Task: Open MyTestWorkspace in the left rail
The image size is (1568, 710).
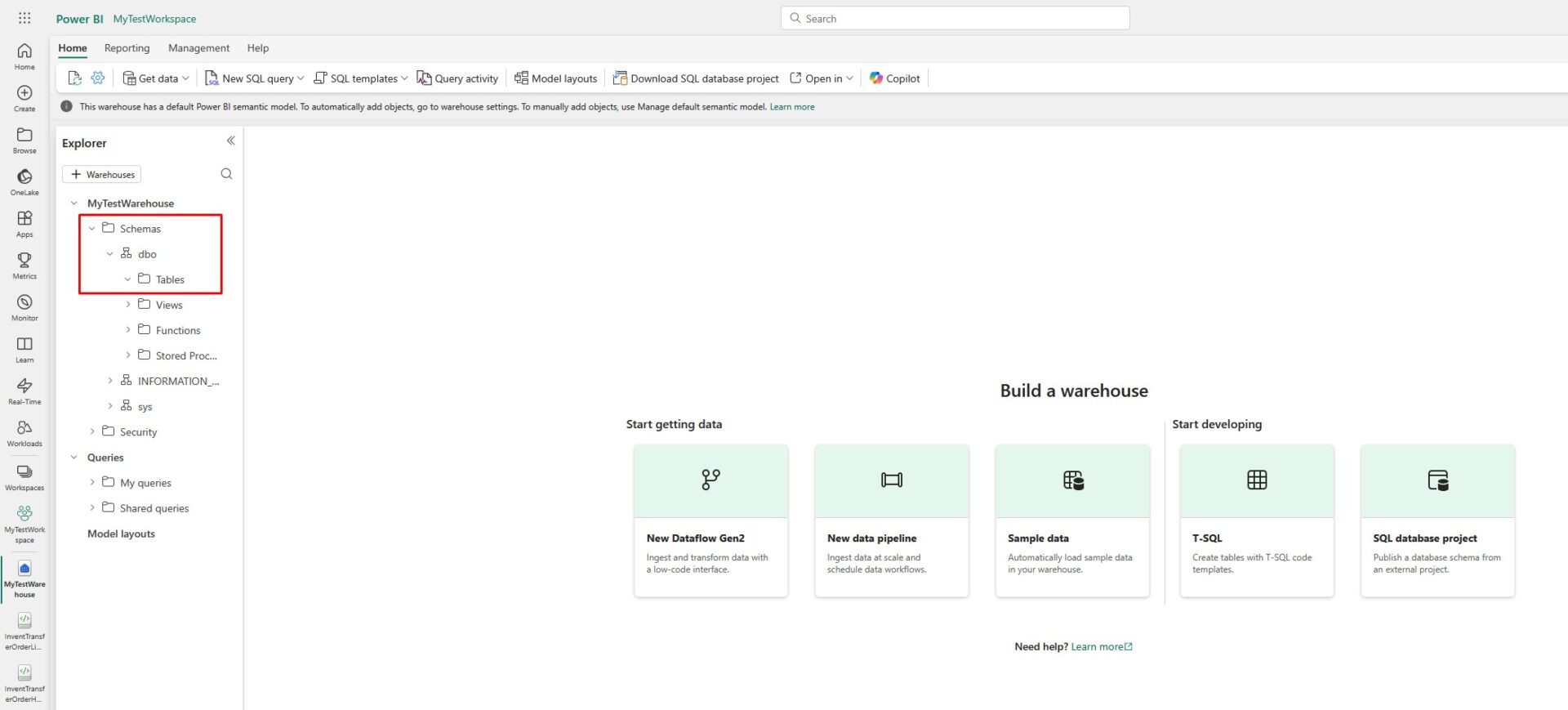Action: [24, 524]
